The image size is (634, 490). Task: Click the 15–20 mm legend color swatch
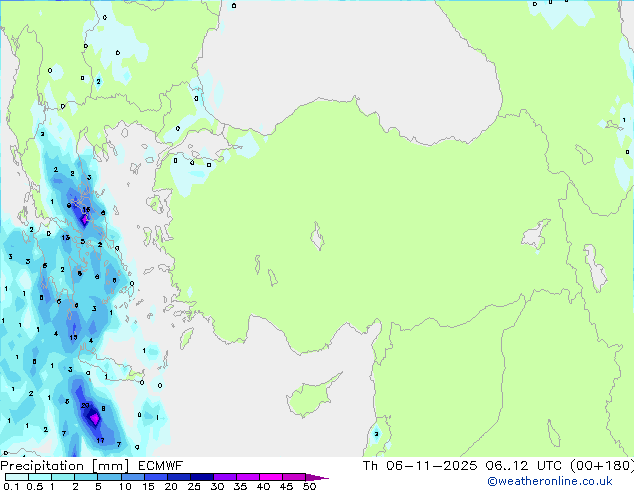tap(155, 477)
